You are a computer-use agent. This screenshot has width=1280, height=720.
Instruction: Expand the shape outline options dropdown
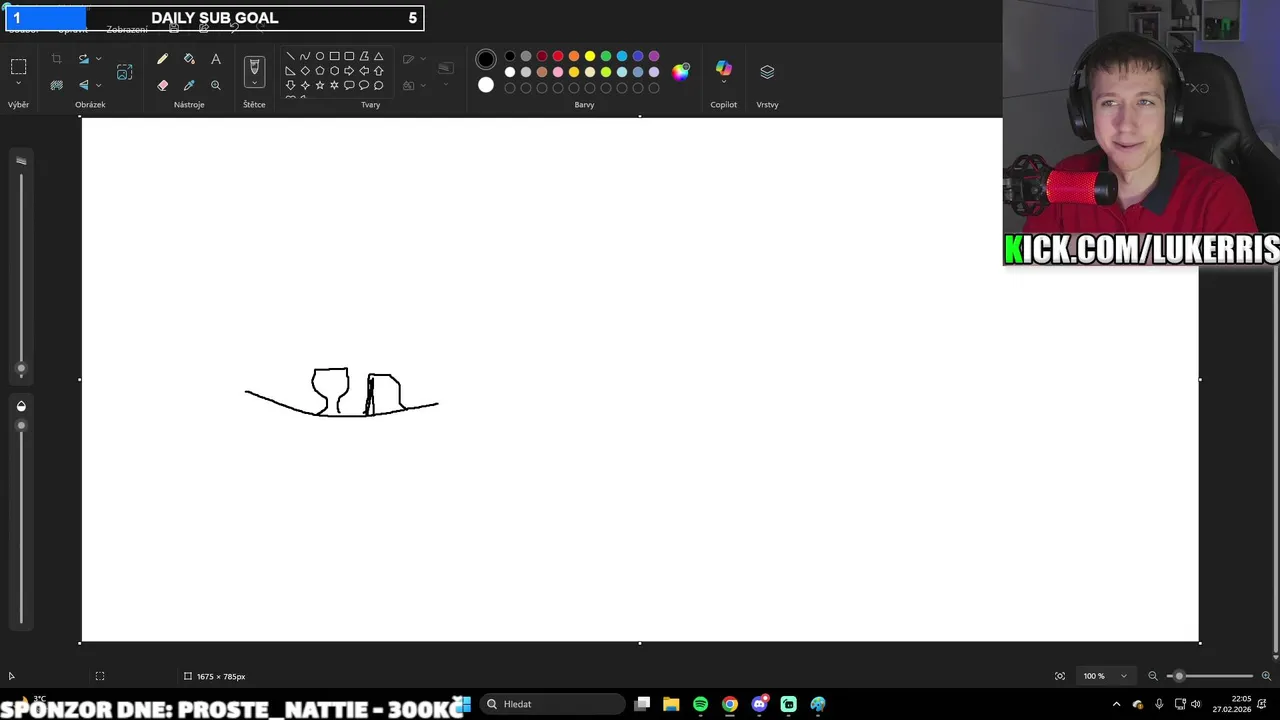pyautogui.click(x=423, y=59)
